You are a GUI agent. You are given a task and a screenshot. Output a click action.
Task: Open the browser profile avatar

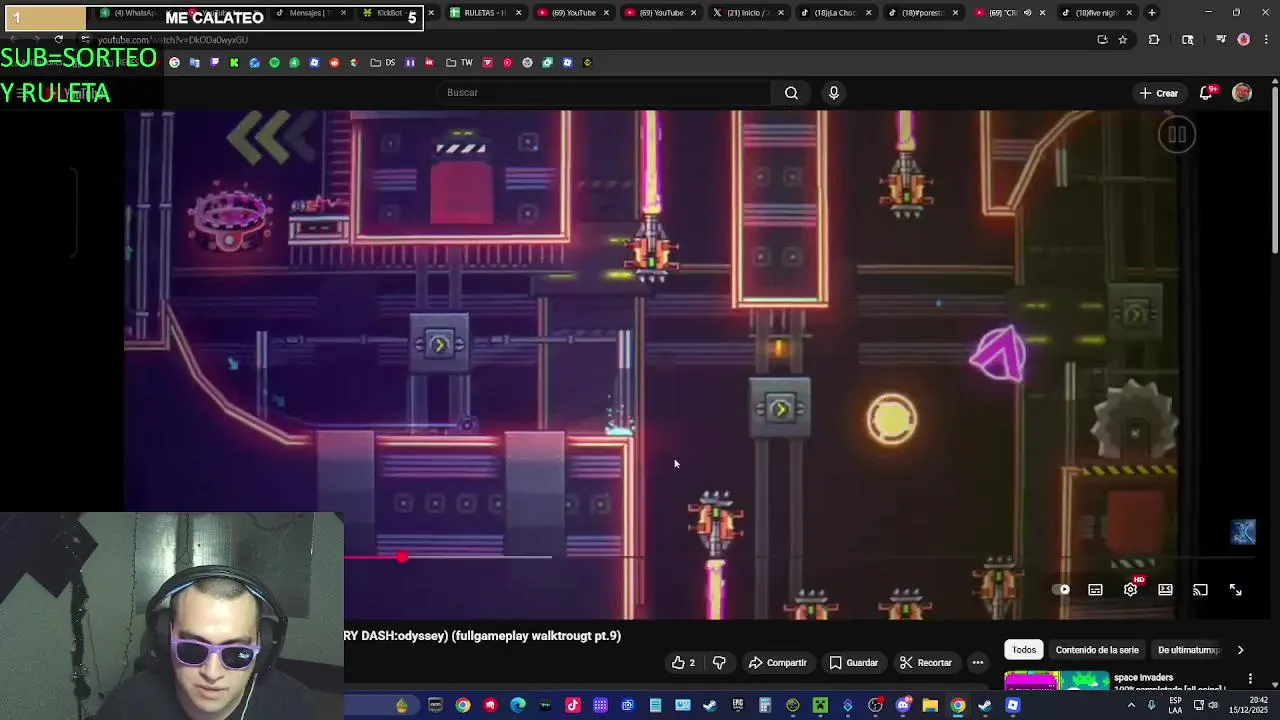coord(1243,40)
